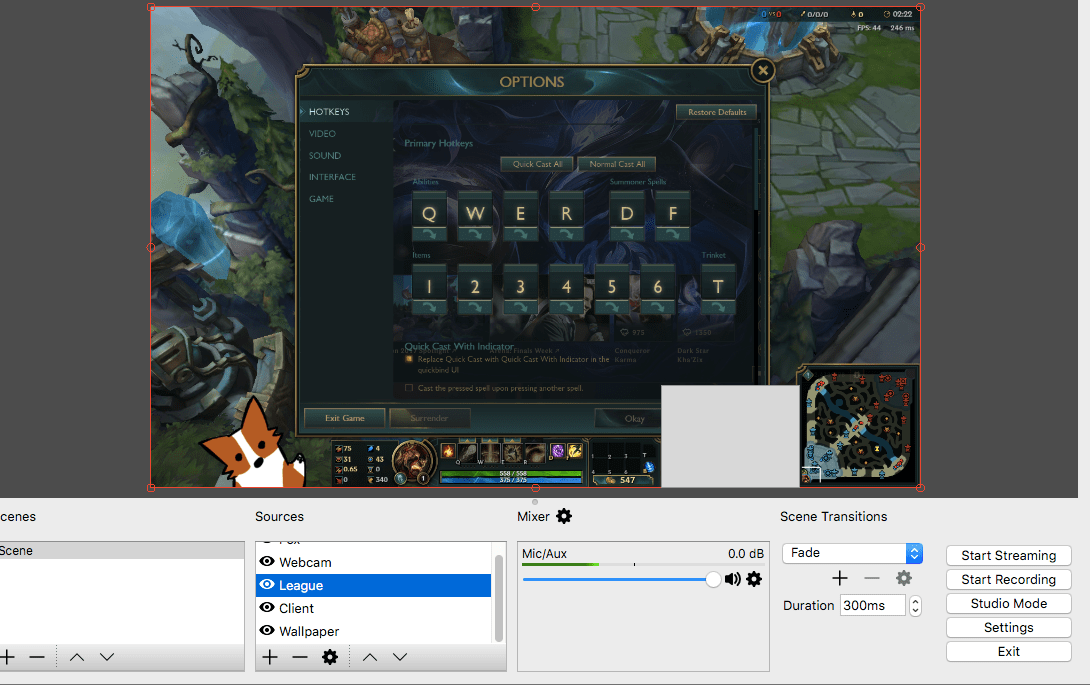Click the Exit button

pyautogui.click(x=1009, y=652)
